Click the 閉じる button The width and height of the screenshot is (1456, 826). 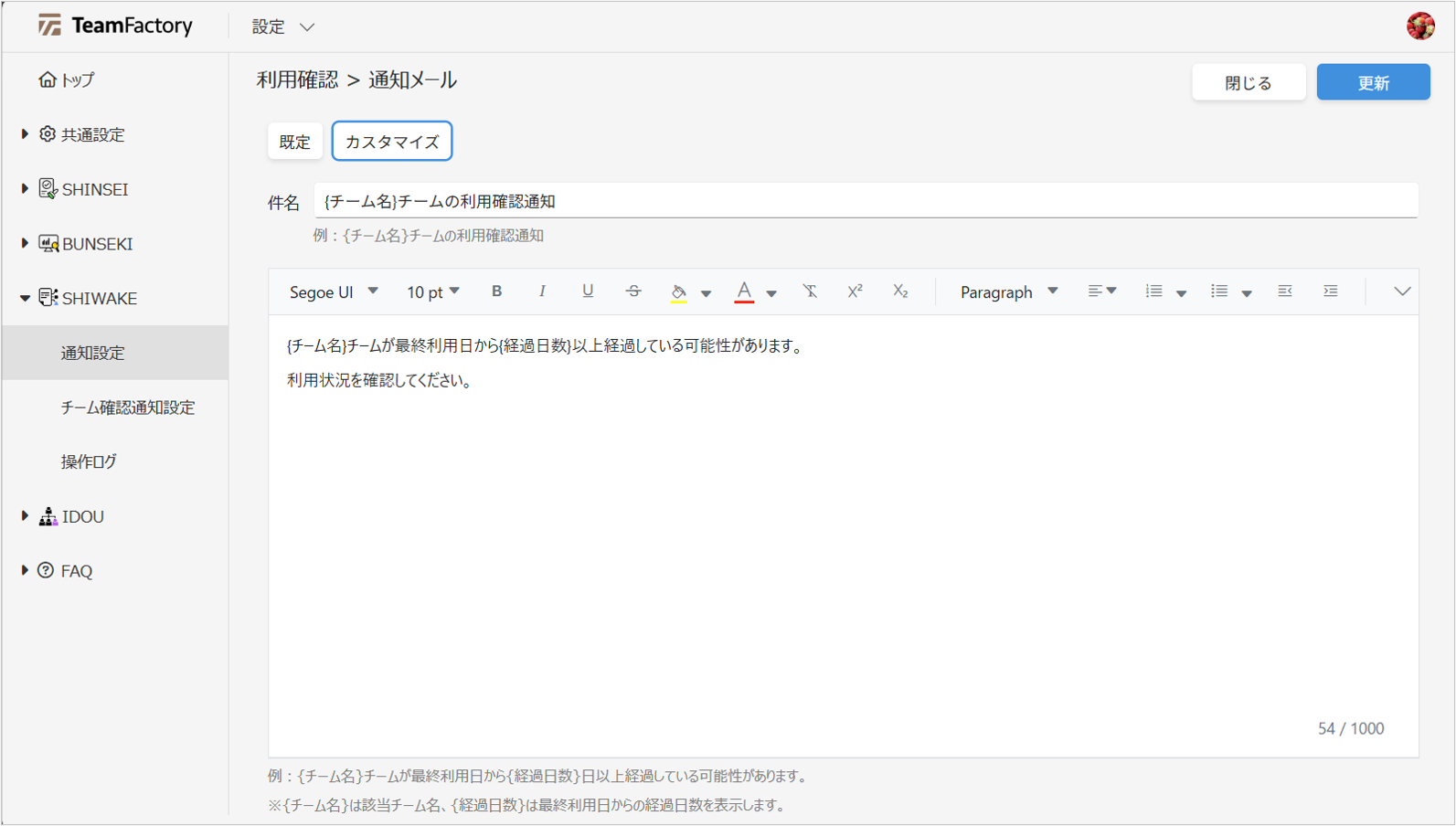1248,82
